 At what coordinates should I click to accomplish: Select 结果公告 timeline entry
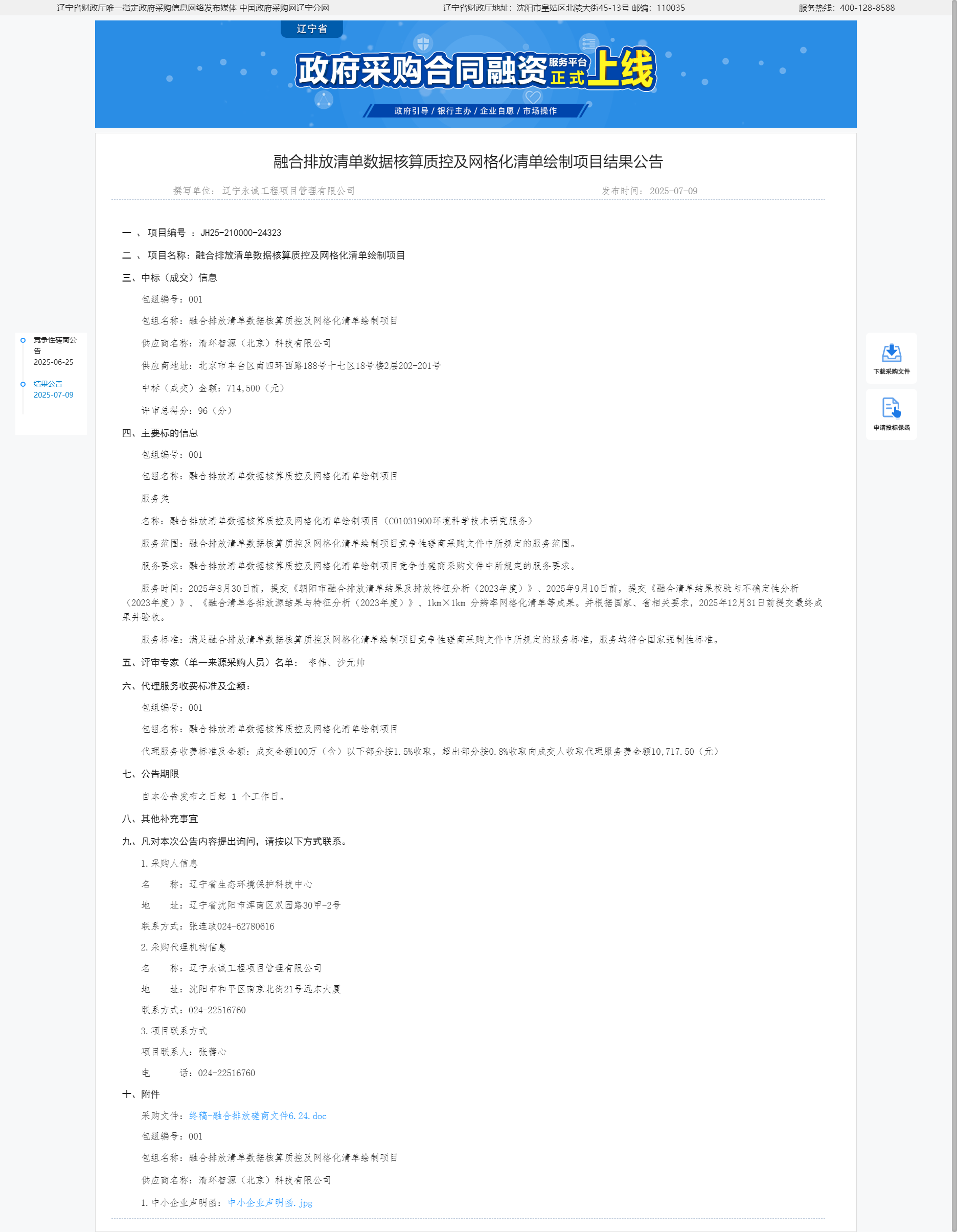(48, 384)
